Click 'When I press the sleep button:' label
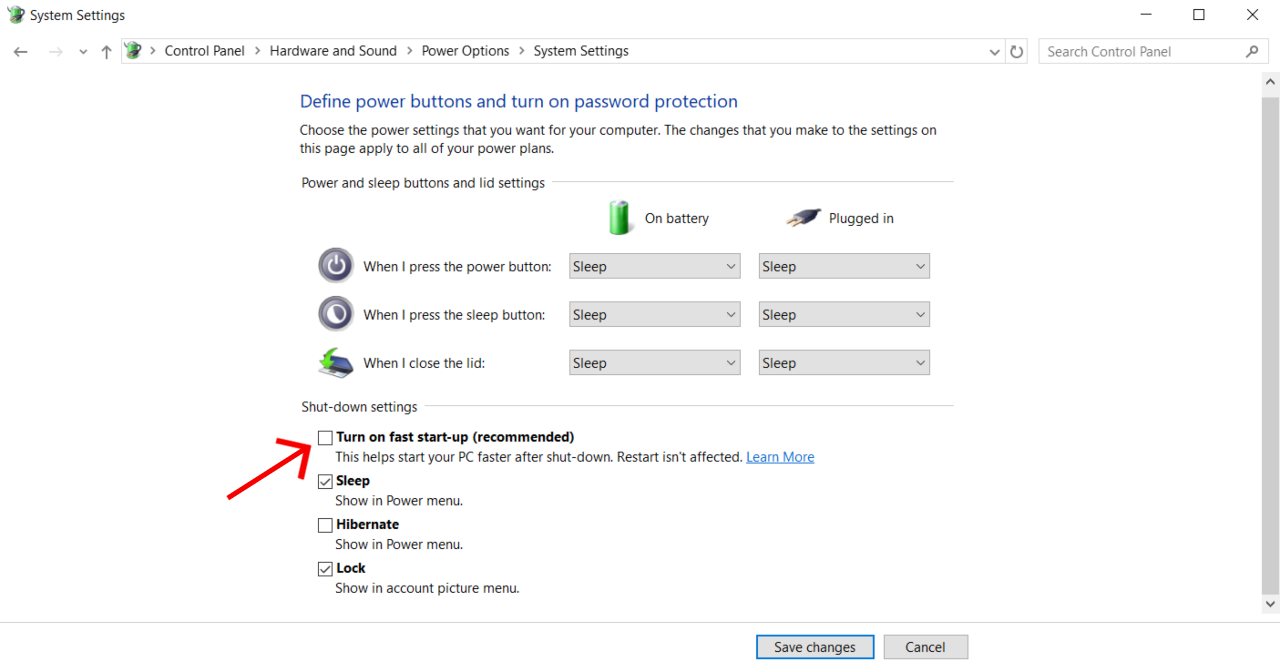Screen dimensions: 1280x672 point(454,314)
